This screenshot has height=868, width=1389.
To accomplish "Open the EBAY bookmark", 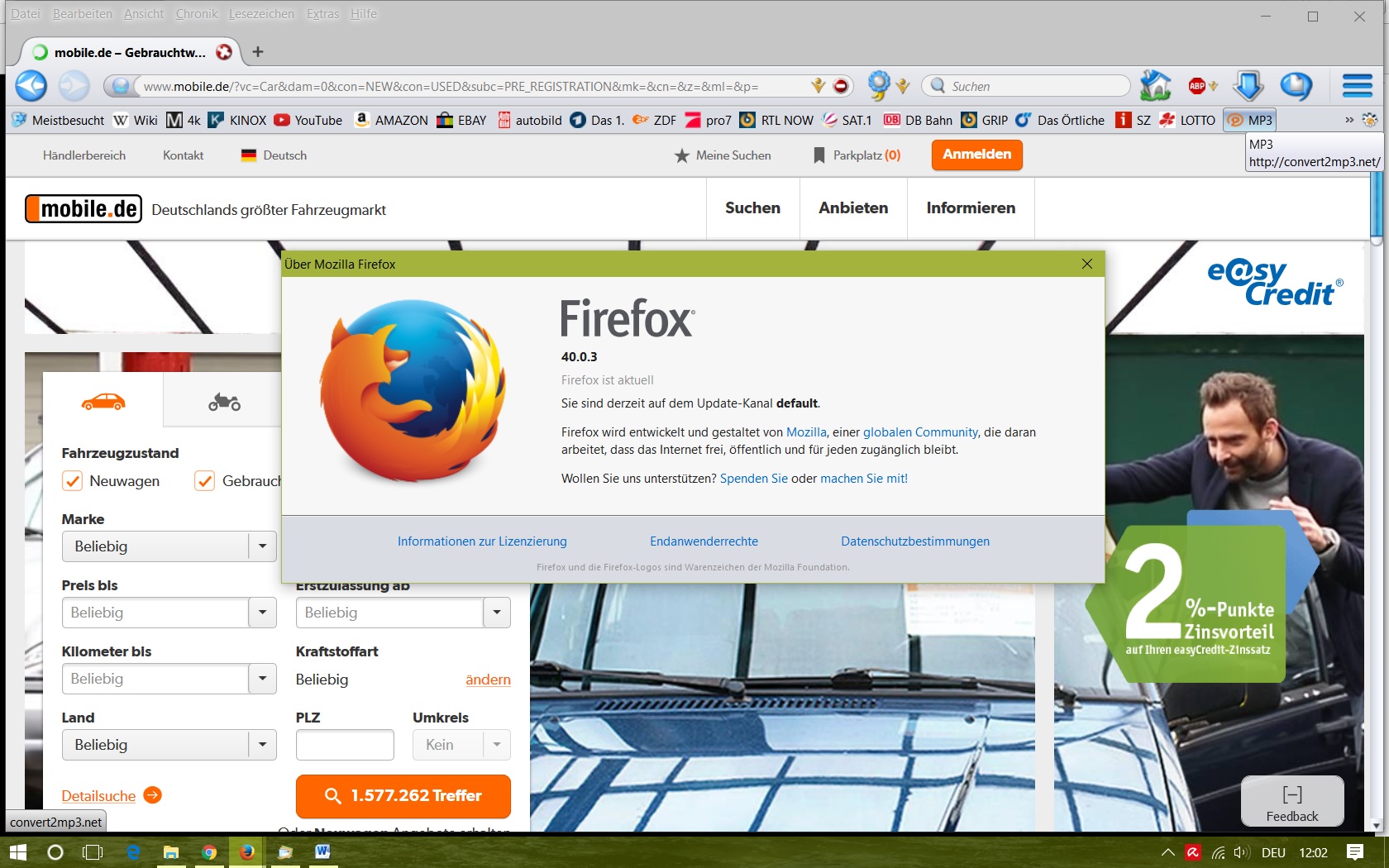I will pos(461,120).
